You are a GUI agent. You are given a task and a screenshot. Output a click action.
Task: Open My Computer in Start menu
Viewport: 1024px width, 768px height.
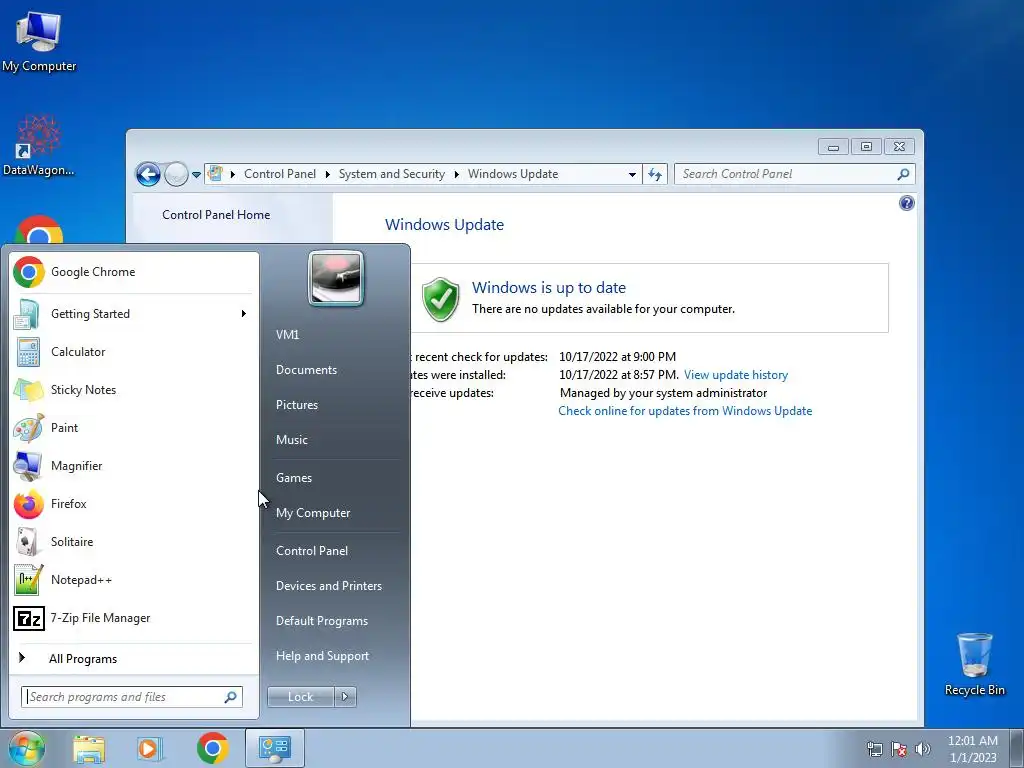(x=313, y=513)
